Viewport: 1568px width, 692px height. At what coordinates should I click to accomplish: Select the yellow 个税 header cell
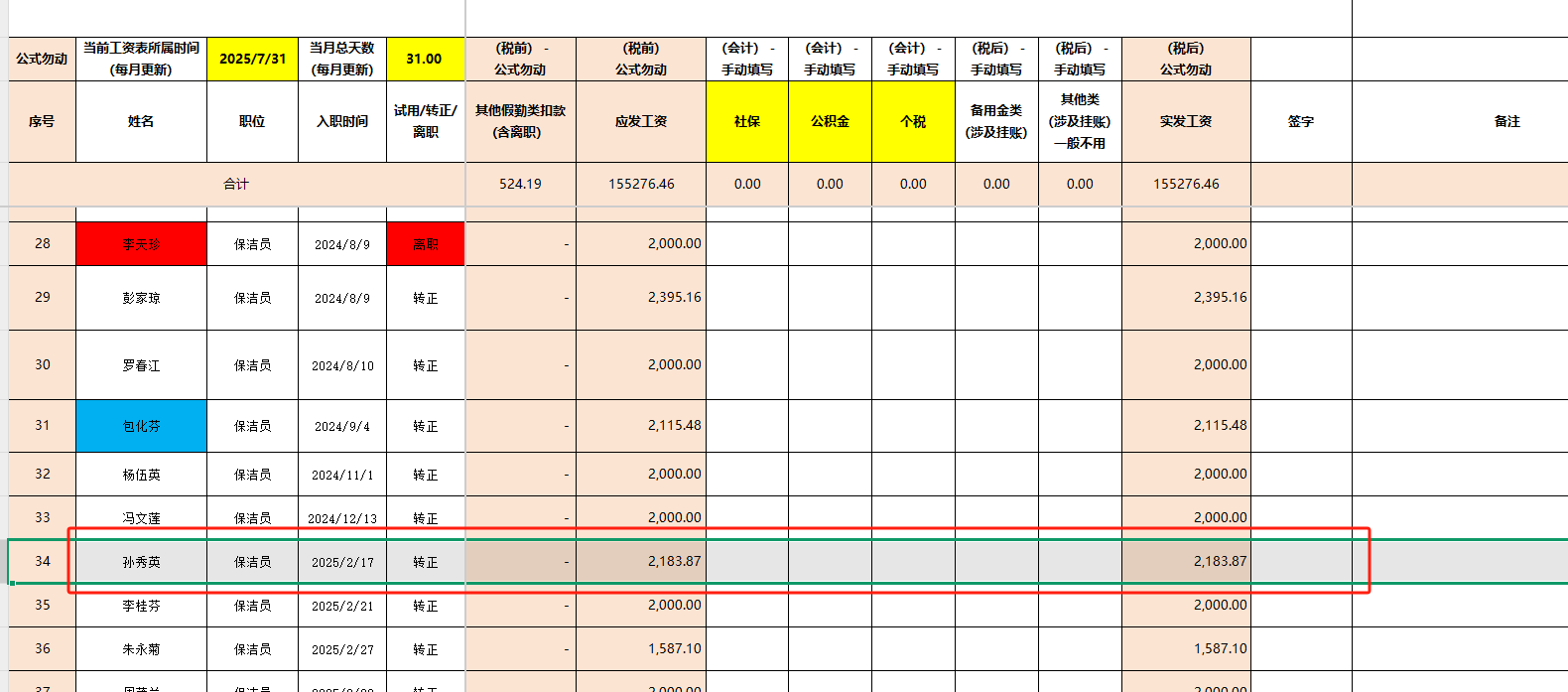[913, 121]
